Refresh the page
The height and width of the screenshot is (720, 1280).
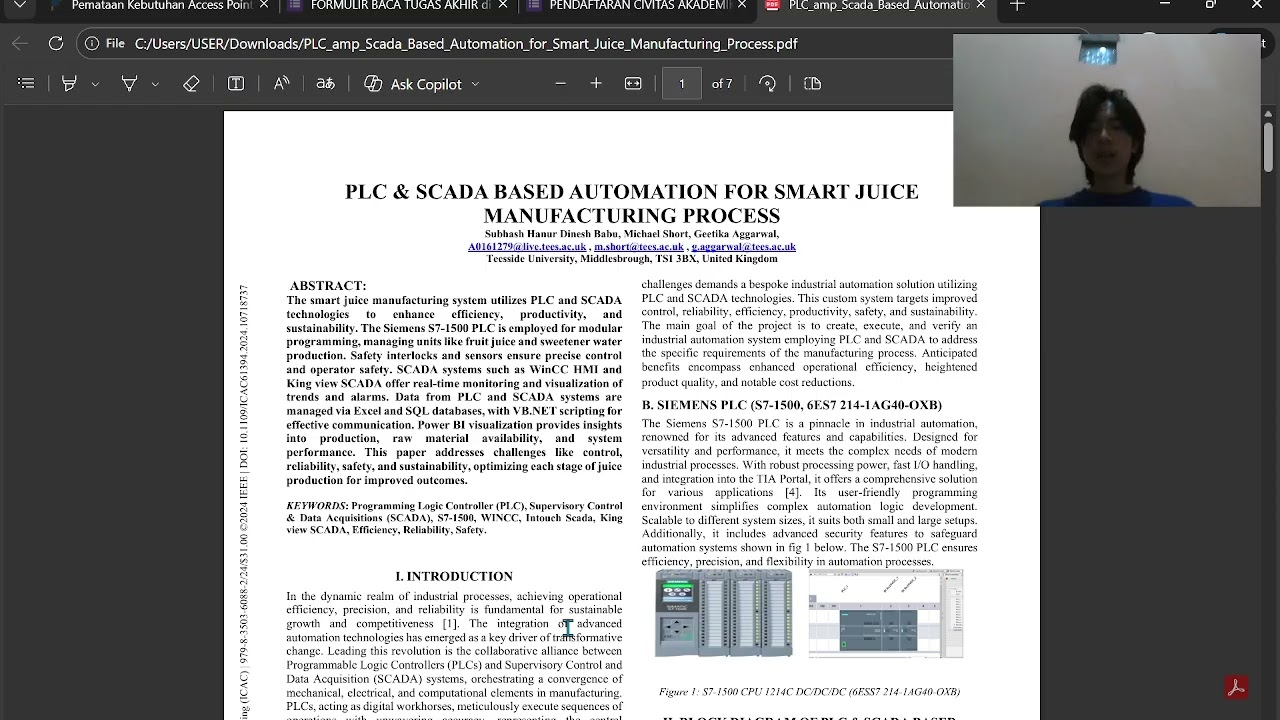pos(56,43)
